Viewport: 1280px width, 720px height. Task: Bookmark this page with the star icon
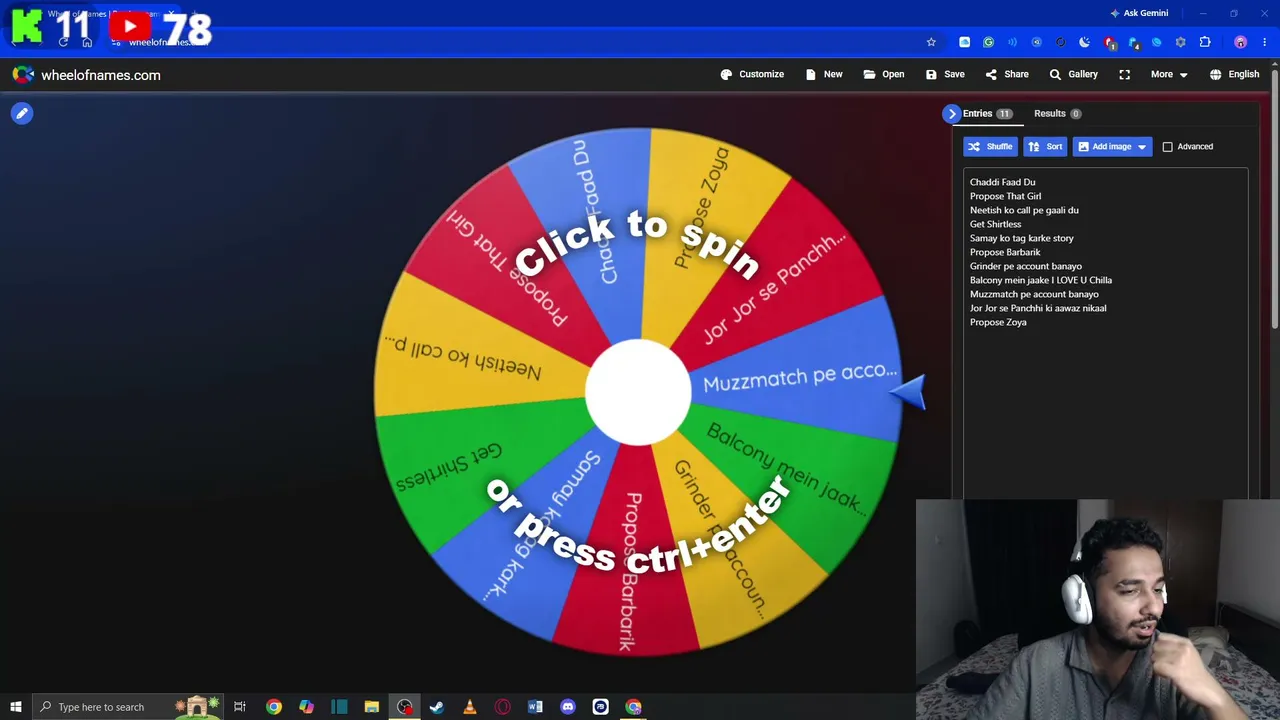click(x=931, y=42)
